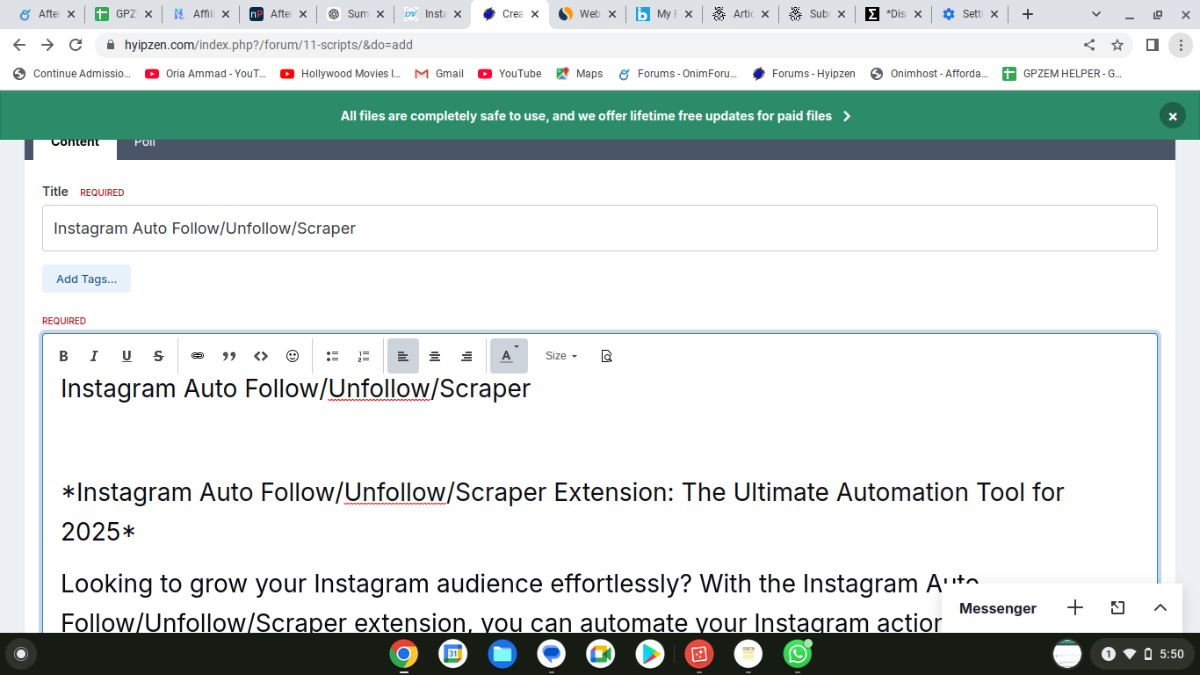Bookmark this page with star icon
This screenshot has height=675, width=1200.
tap(1117, 45)
